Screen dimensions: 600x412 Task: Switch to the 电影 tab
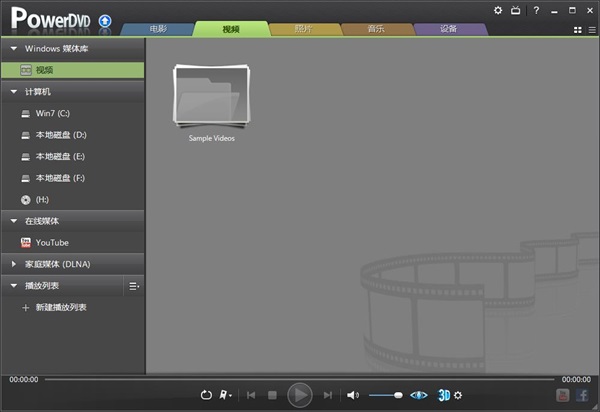[158, 29]
